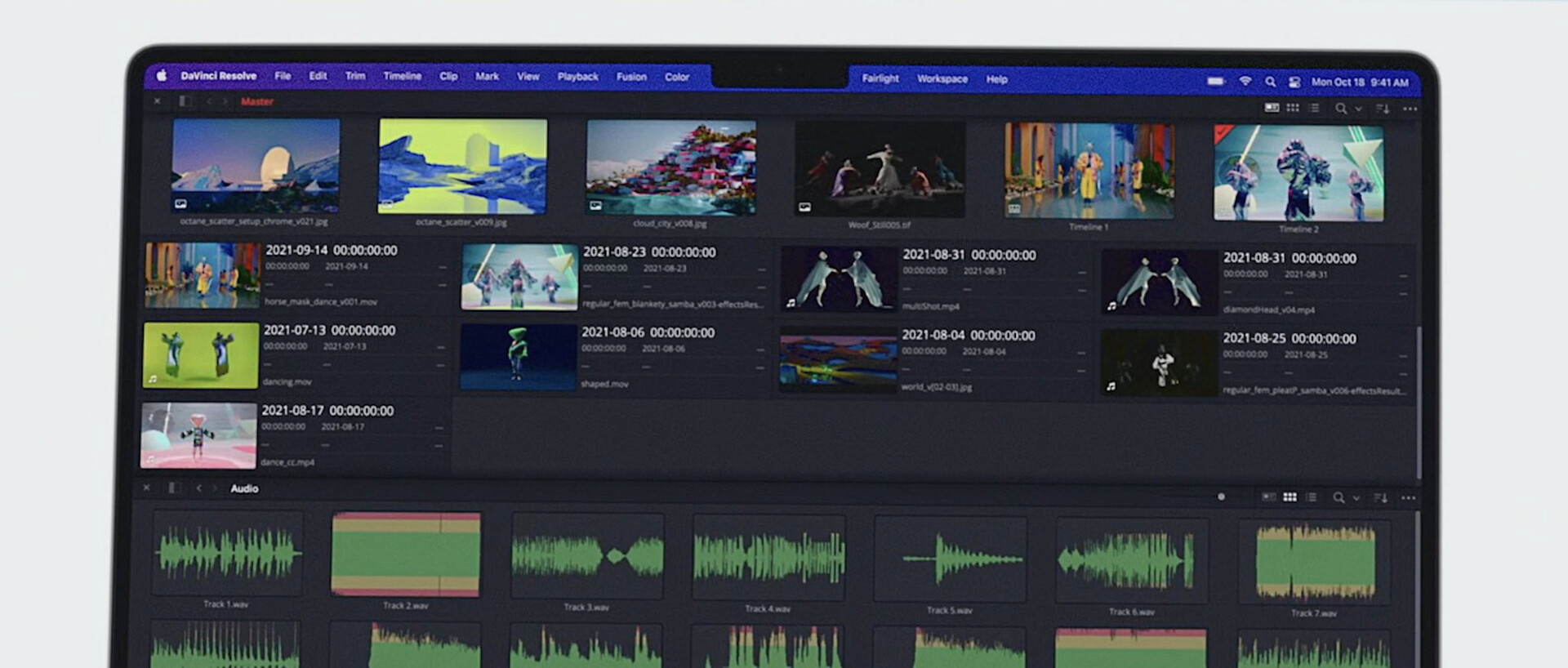This screenshot has width=1568, height=668.
Task: Select the Track 4.wav waveform
Action: coord(768,557)
